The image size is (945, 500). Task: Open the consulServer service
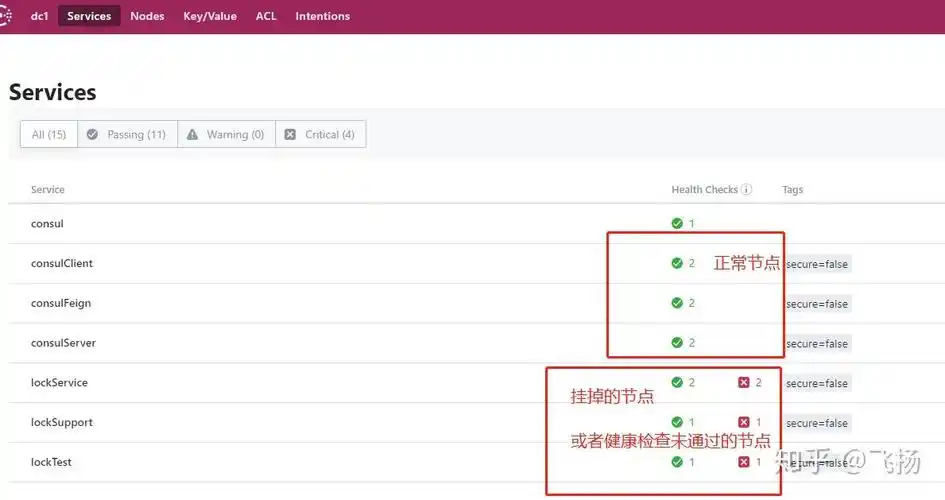pyautogui.click(x=63, y=343)
